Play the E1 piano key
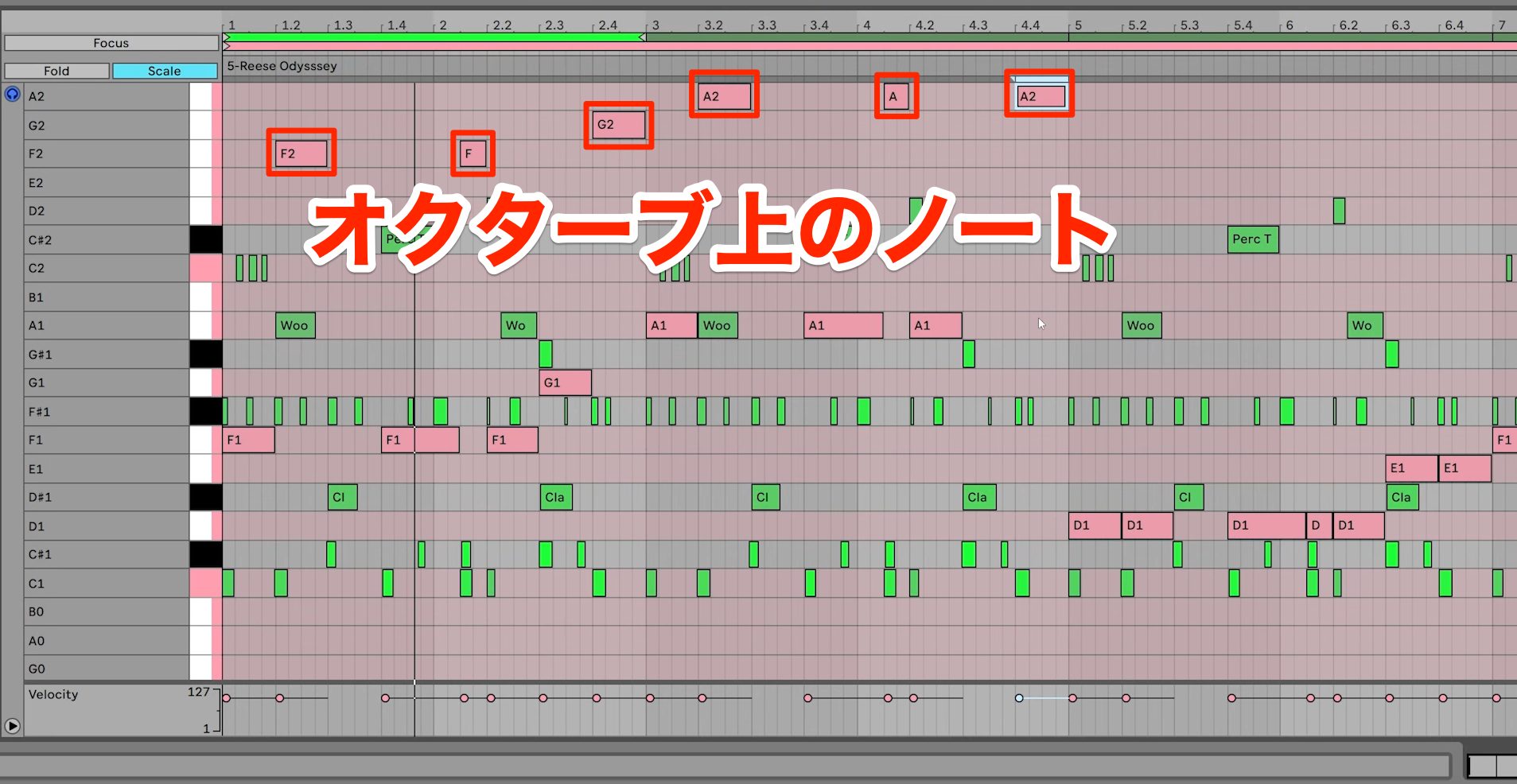 200,468
